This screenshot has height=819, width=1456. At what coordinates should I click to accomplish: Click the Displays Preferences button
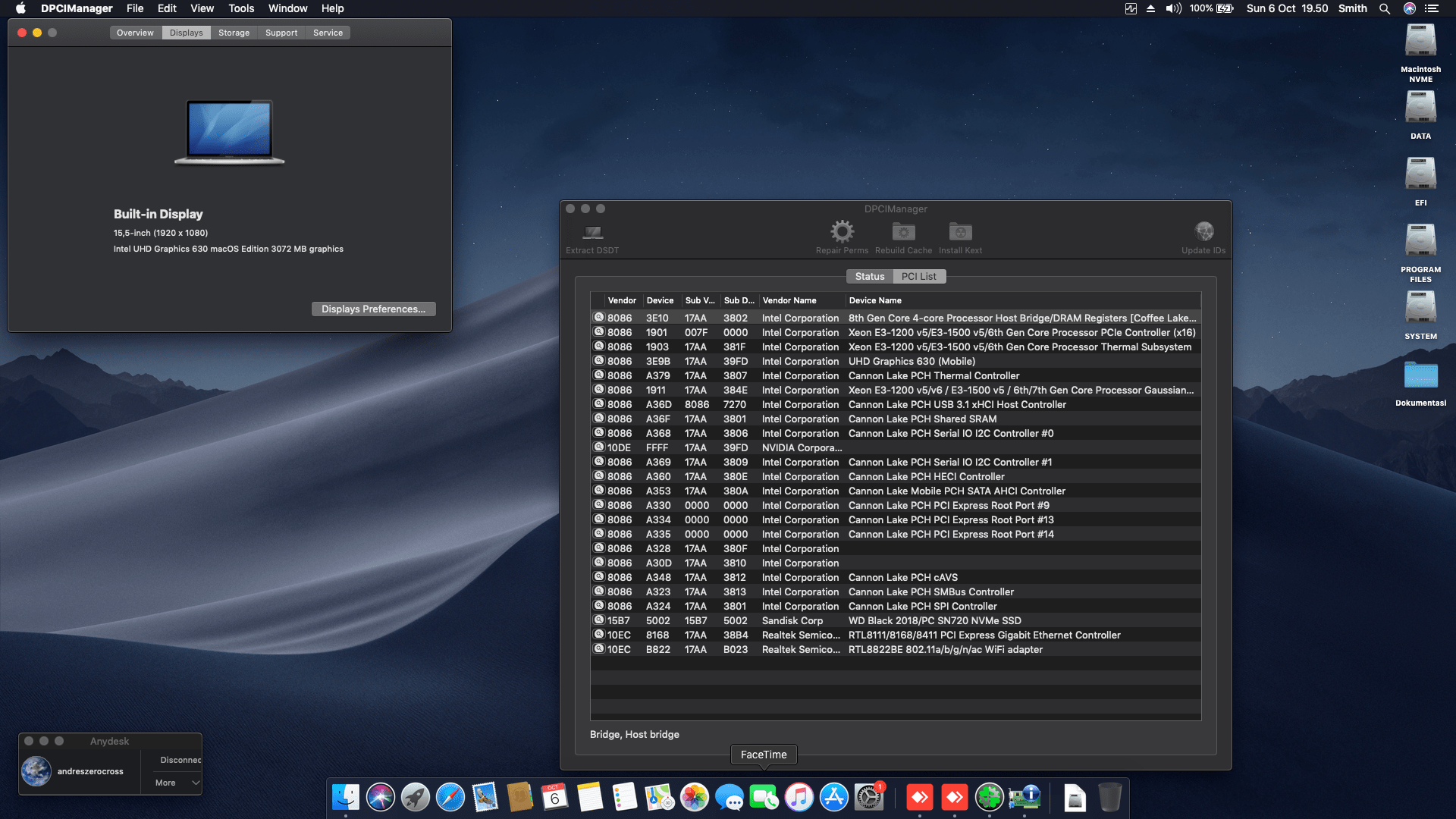coord(373,309)
